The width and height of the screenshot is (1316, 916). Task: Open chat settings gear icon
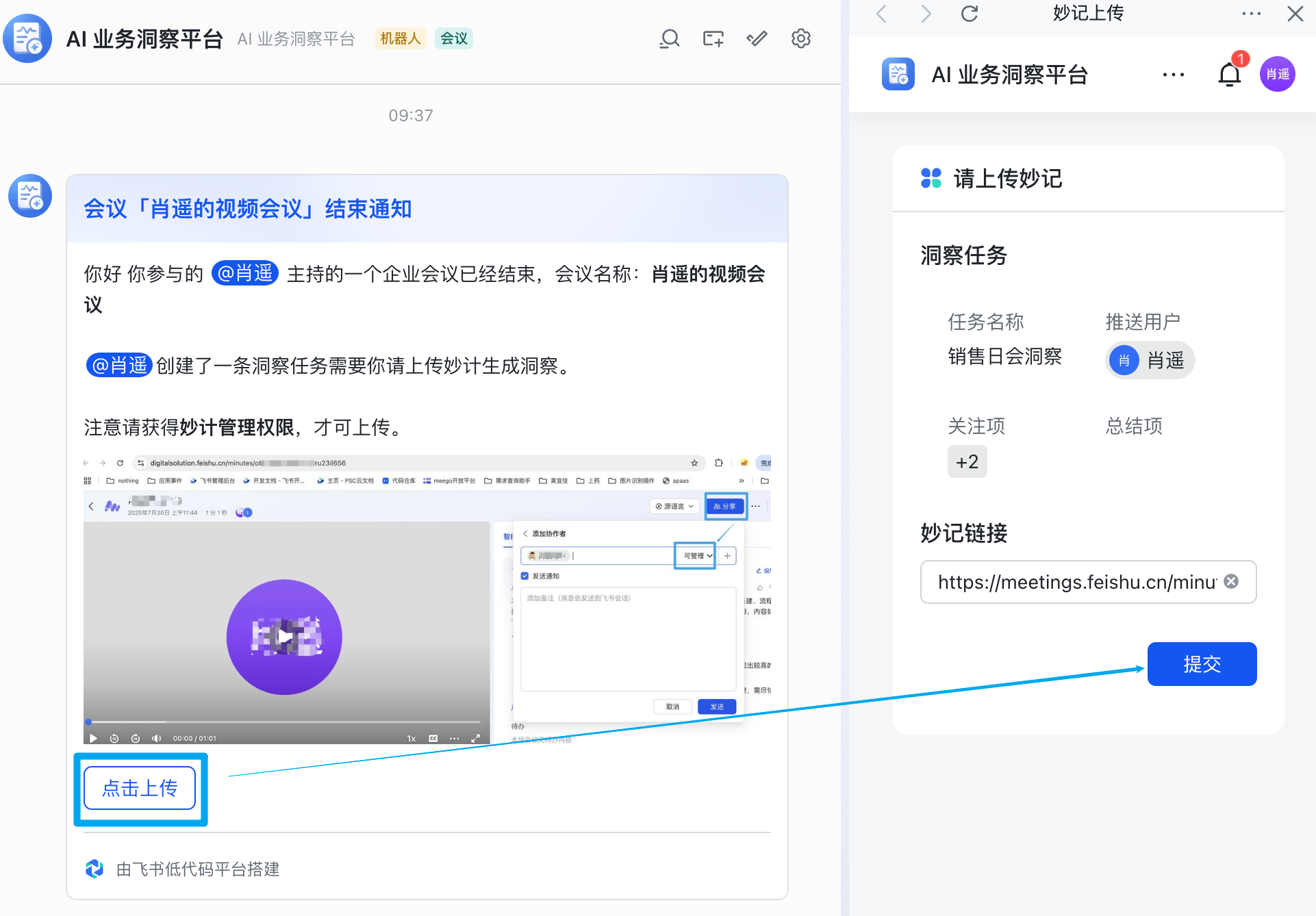pos(800,39)
